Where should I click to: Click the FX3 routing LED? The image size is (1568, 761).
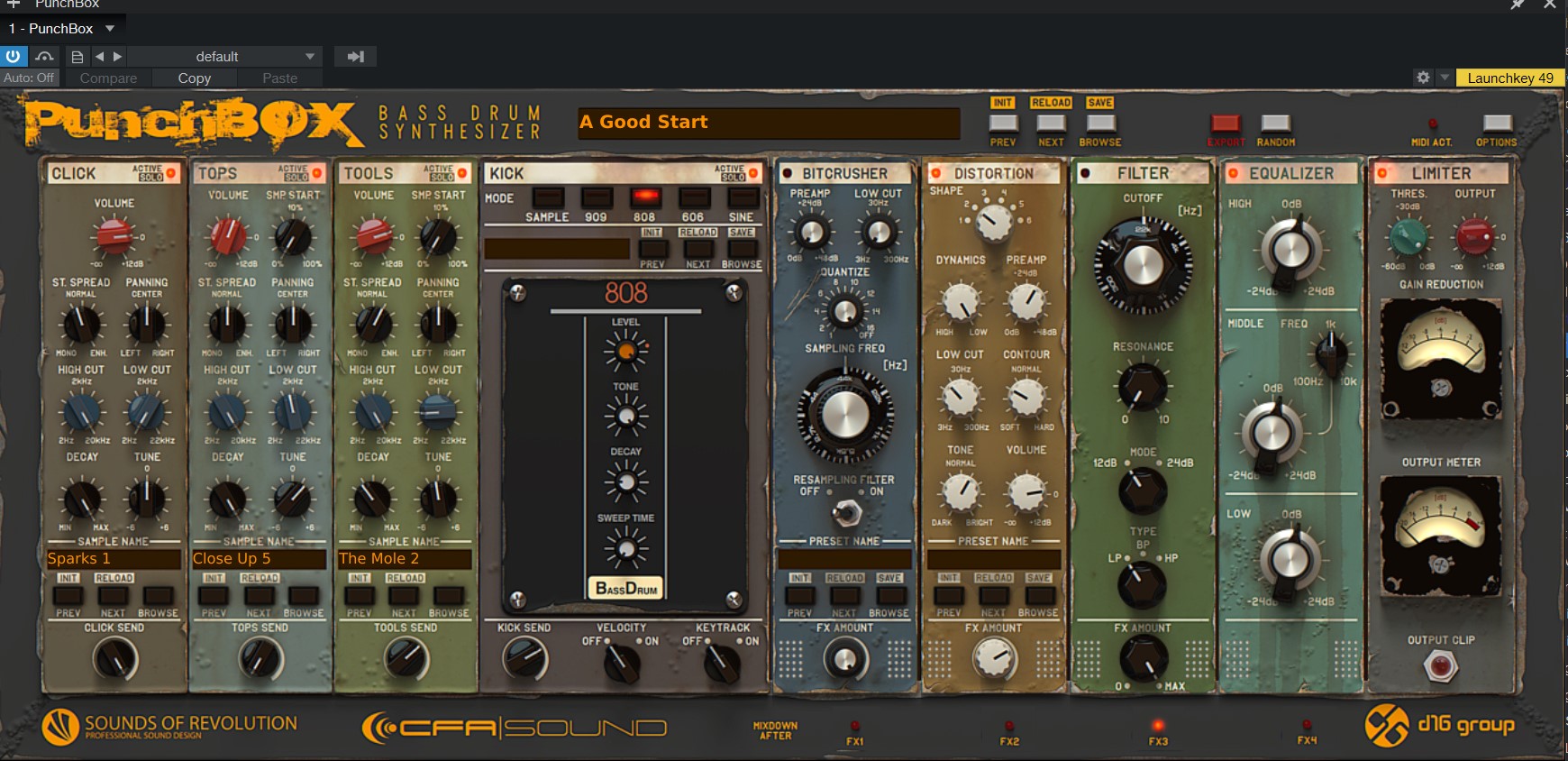coord(1158,726)
